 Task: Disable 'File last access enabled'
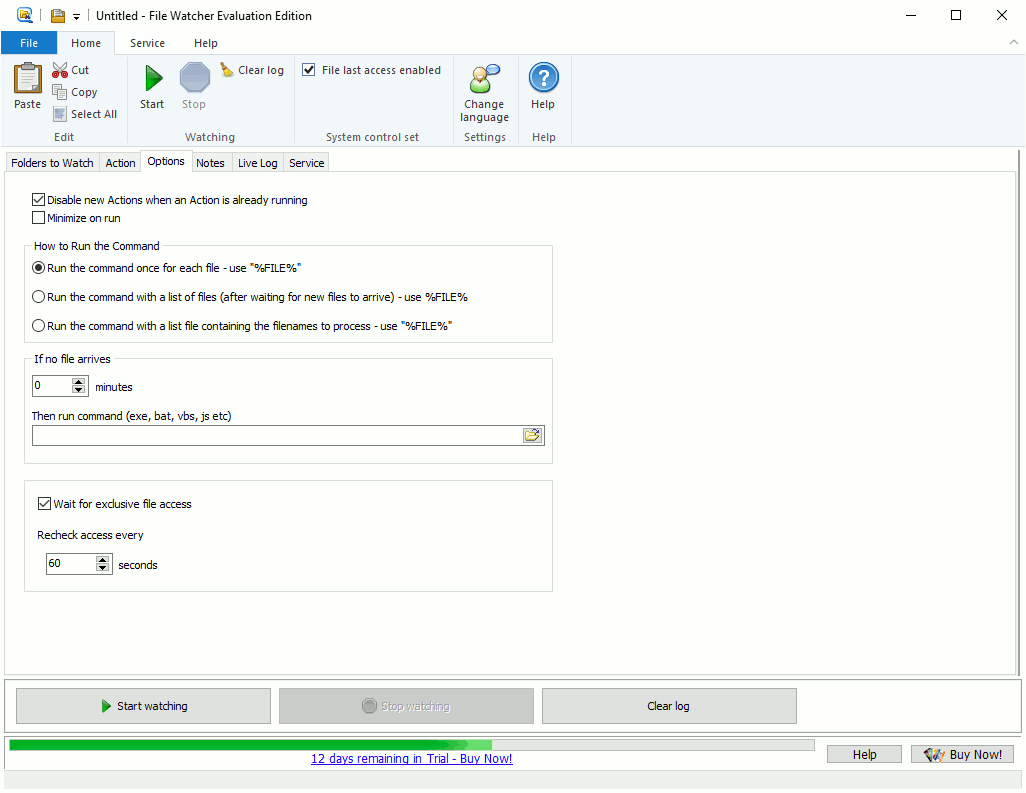click(309, 70)
